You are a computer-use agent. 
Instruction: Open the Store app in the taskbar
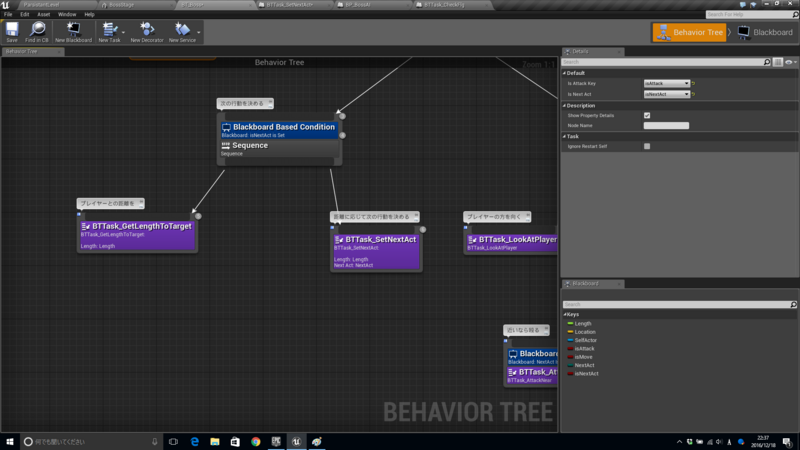(x=235, y=442)
